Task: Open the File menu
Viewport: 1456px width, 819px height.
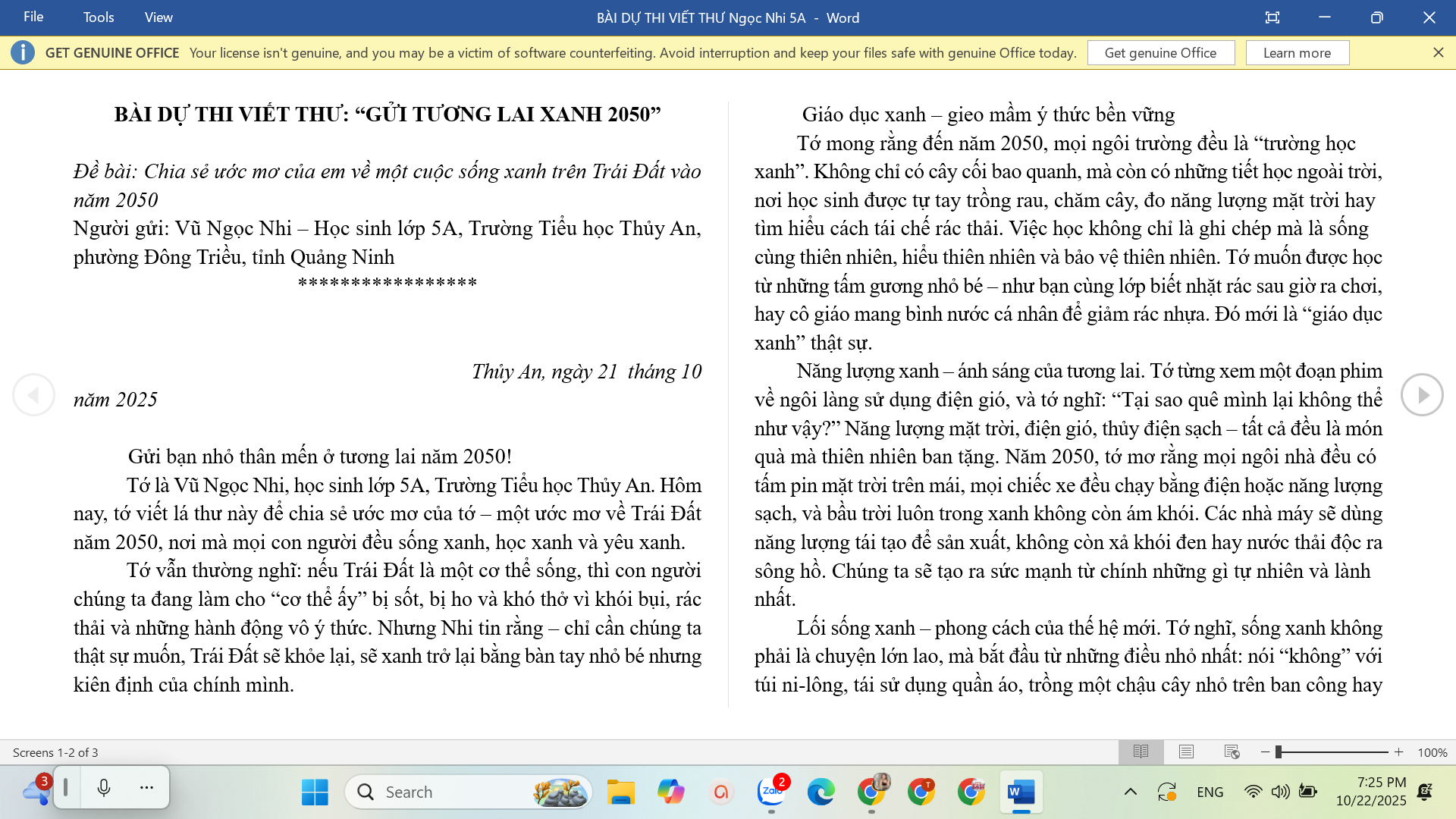Action: coord(33,17)
